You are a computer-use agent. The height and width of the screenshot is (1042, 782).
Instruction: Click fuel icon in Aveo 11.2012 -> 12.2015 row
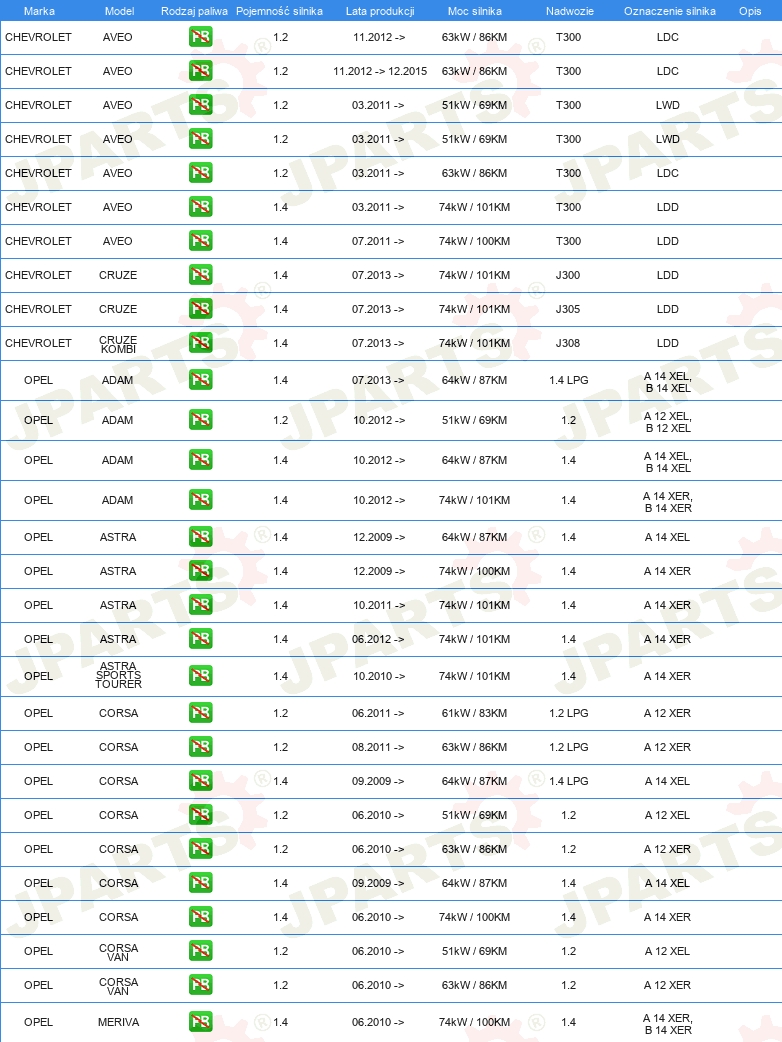[201, 70]
